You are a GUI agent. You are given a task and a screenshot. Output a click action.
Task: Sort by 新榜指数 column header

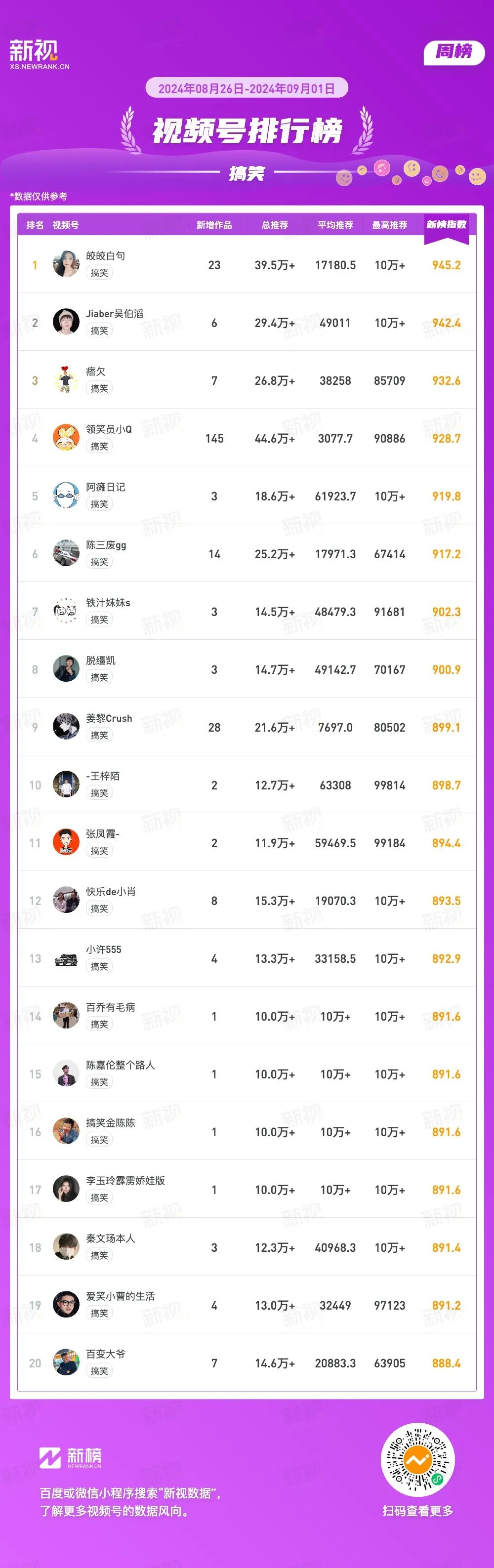447,225
